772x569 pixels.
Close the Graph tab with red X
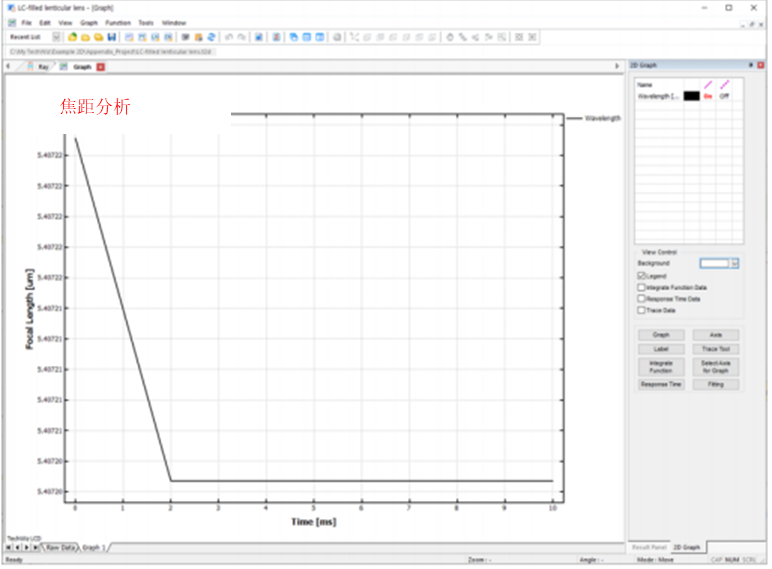[100, 67]
